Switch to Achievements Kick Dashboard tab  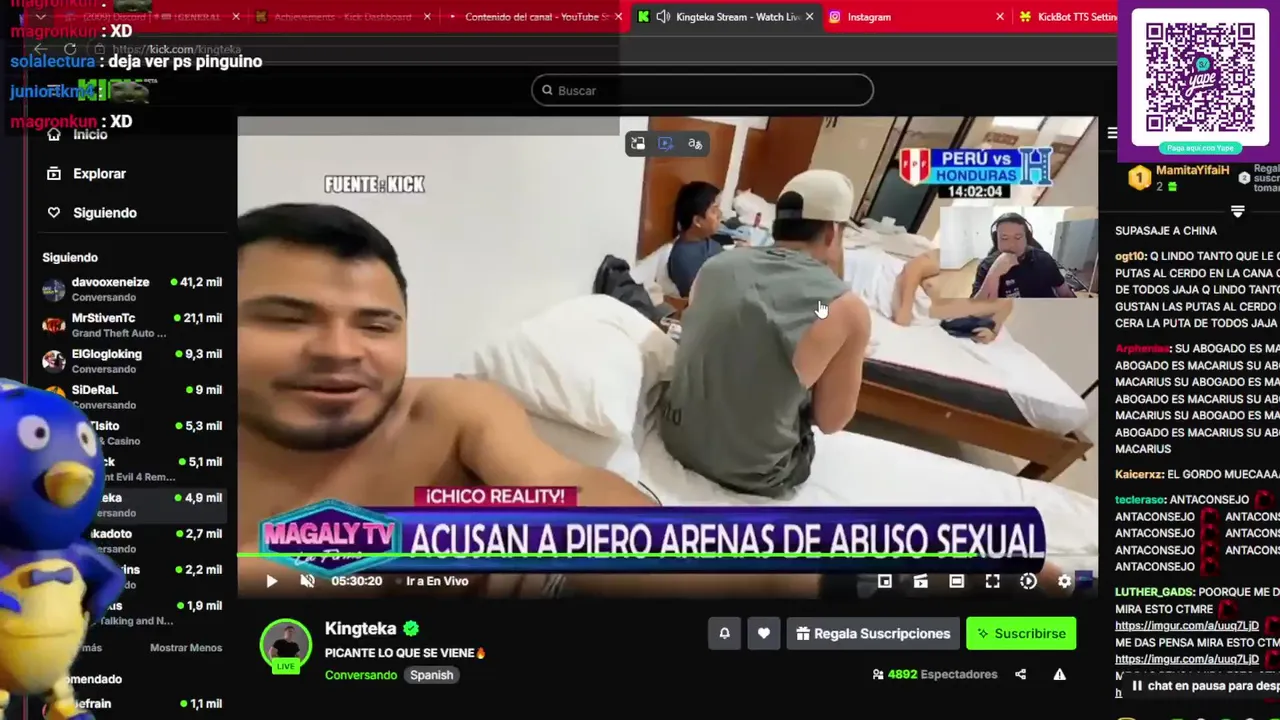click(342, 17)
